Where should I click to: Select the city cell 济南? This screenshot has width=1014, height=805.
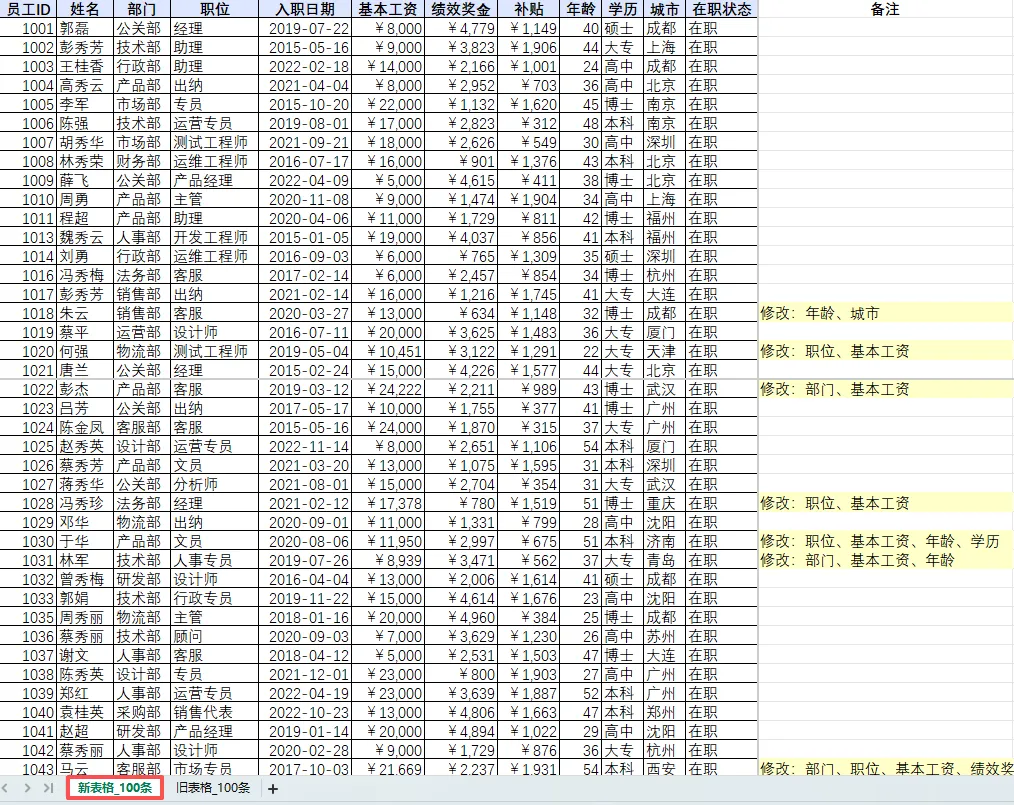pos(664,541)
